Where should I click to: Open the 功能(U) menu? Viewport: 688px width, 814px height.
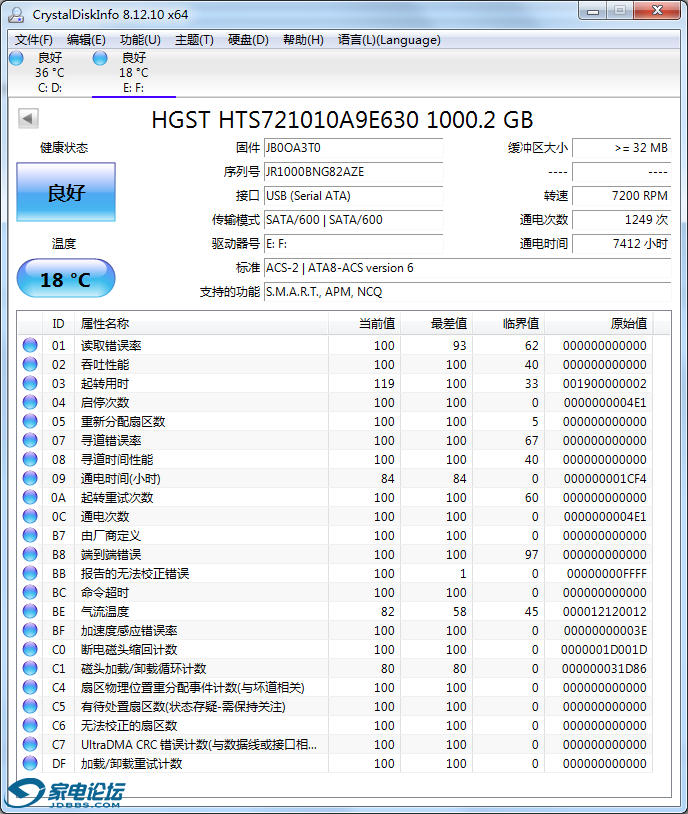pyautogui.click(x=140, y=40)
